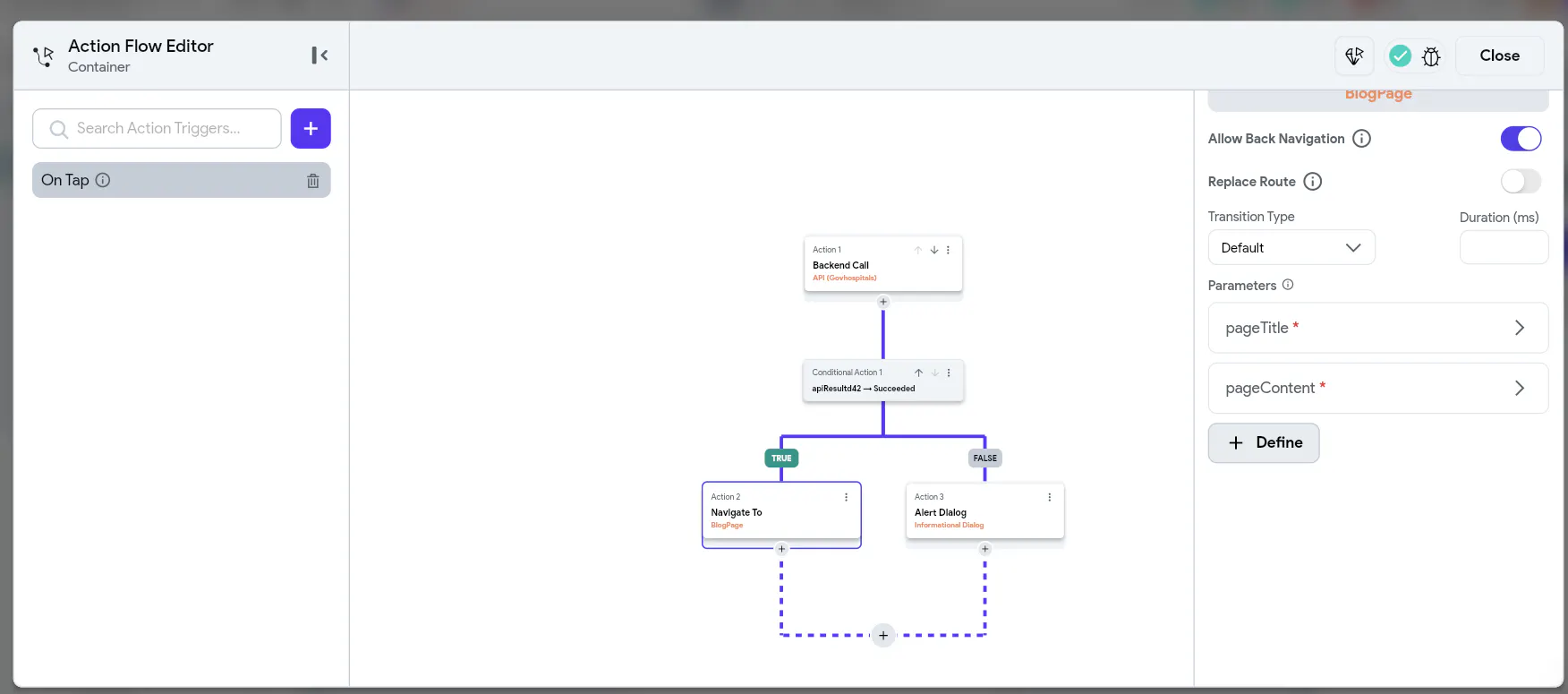
Task: Enable the Replace Route toggle
Action: coord(1521,182)
